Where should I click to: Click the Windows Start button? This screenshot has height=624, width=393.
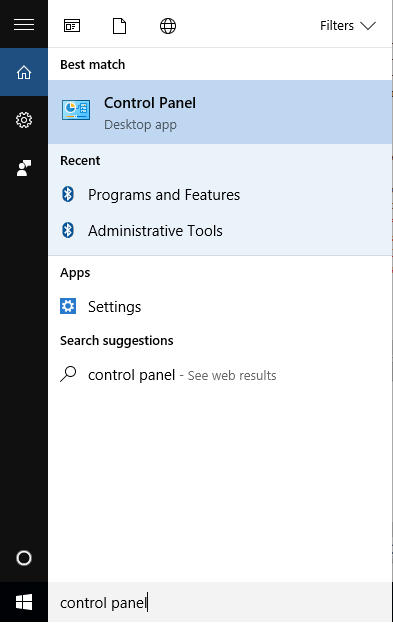(24, 603)
